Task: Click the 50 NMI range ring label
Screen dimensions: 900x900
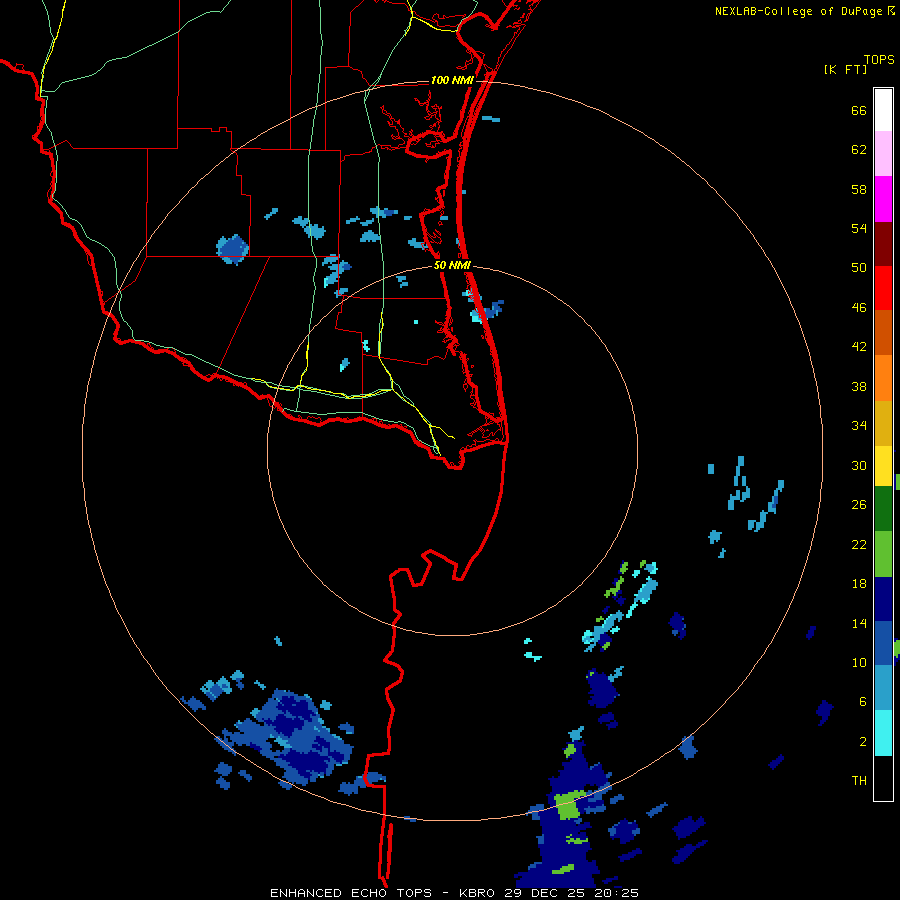Action: pyautogui.click(x=452, y=265)
